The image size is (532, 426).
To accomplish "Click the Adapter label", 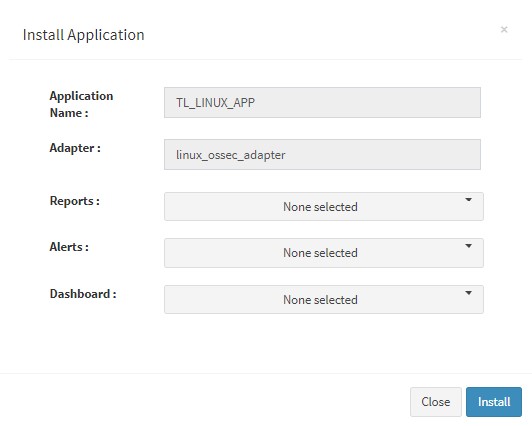I will point(75,148).
